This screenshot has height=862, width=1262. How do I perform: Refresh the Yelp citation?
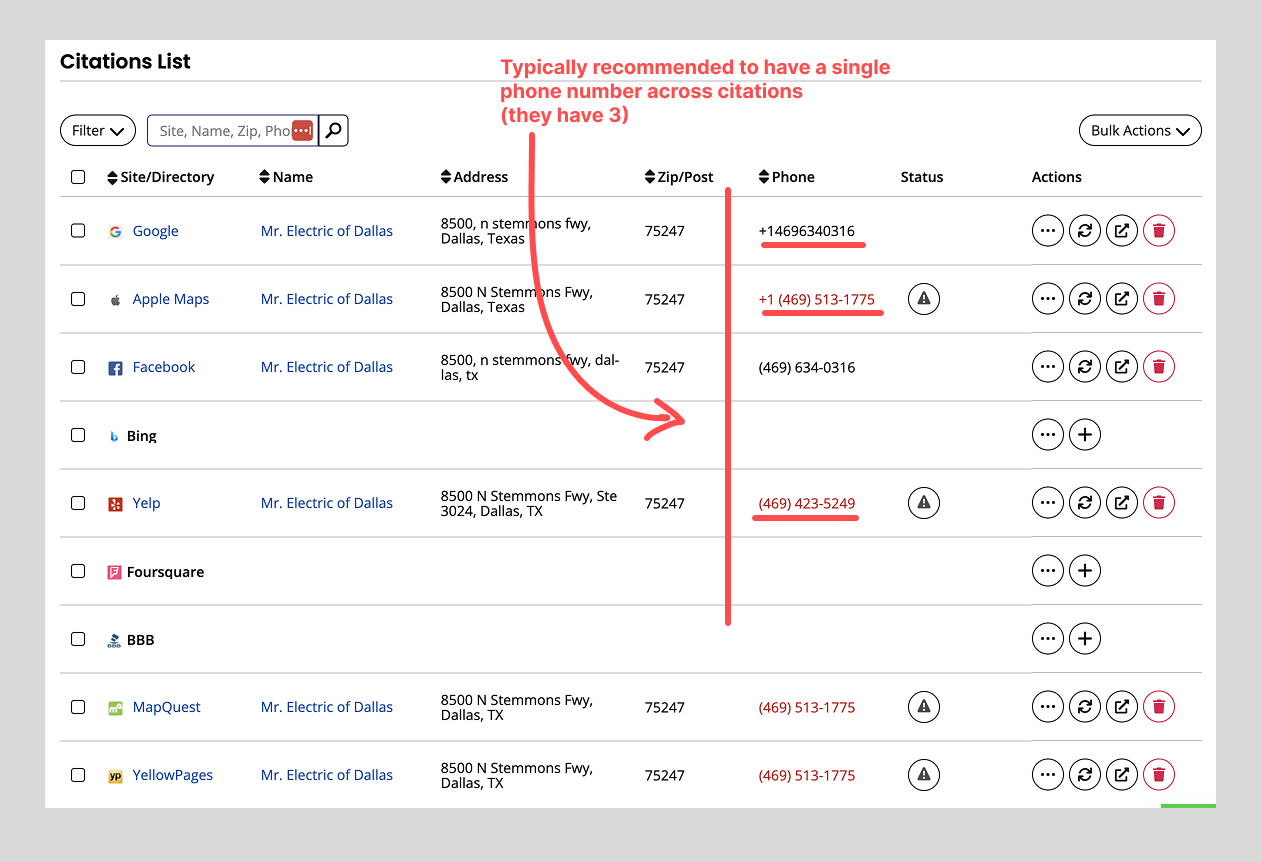pos(1085,503)
